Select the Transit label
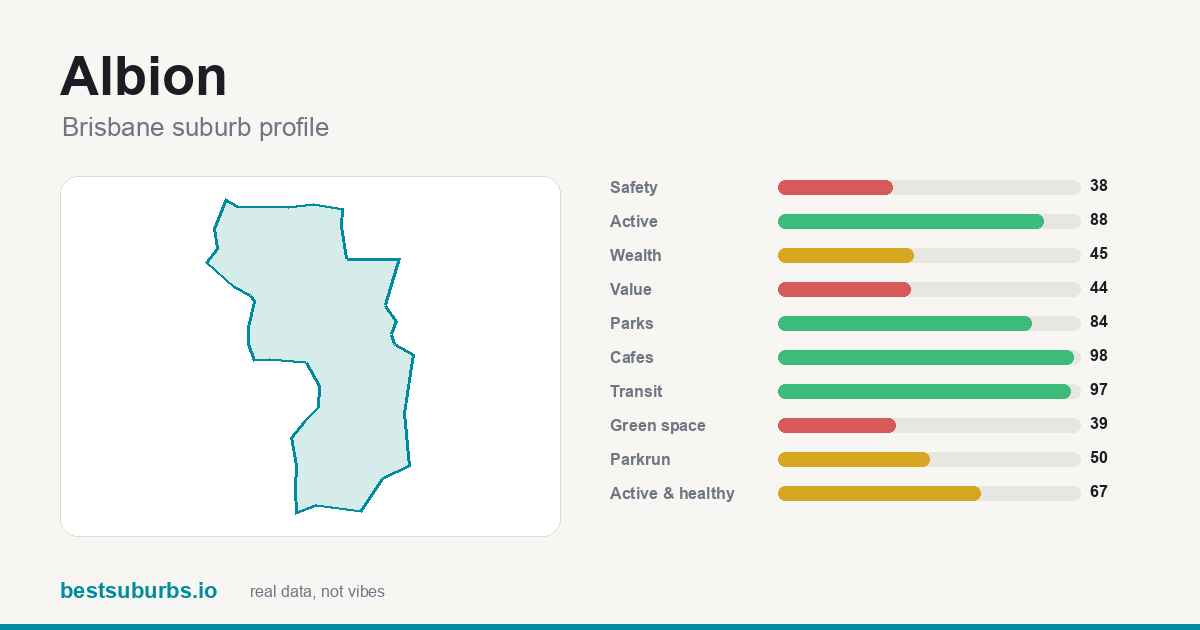The height and width of the screenshot is (630, 1200). click(636, 391)
